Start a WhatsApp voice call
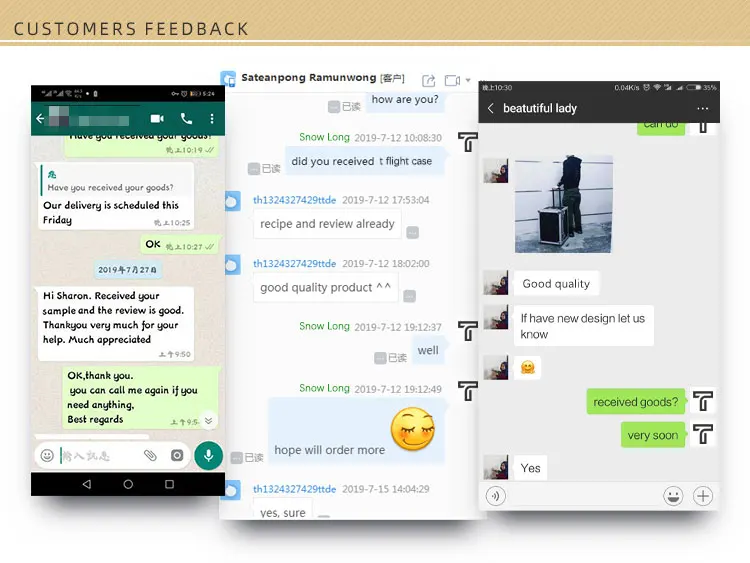 pyautogui.click(x=186, y=118)
